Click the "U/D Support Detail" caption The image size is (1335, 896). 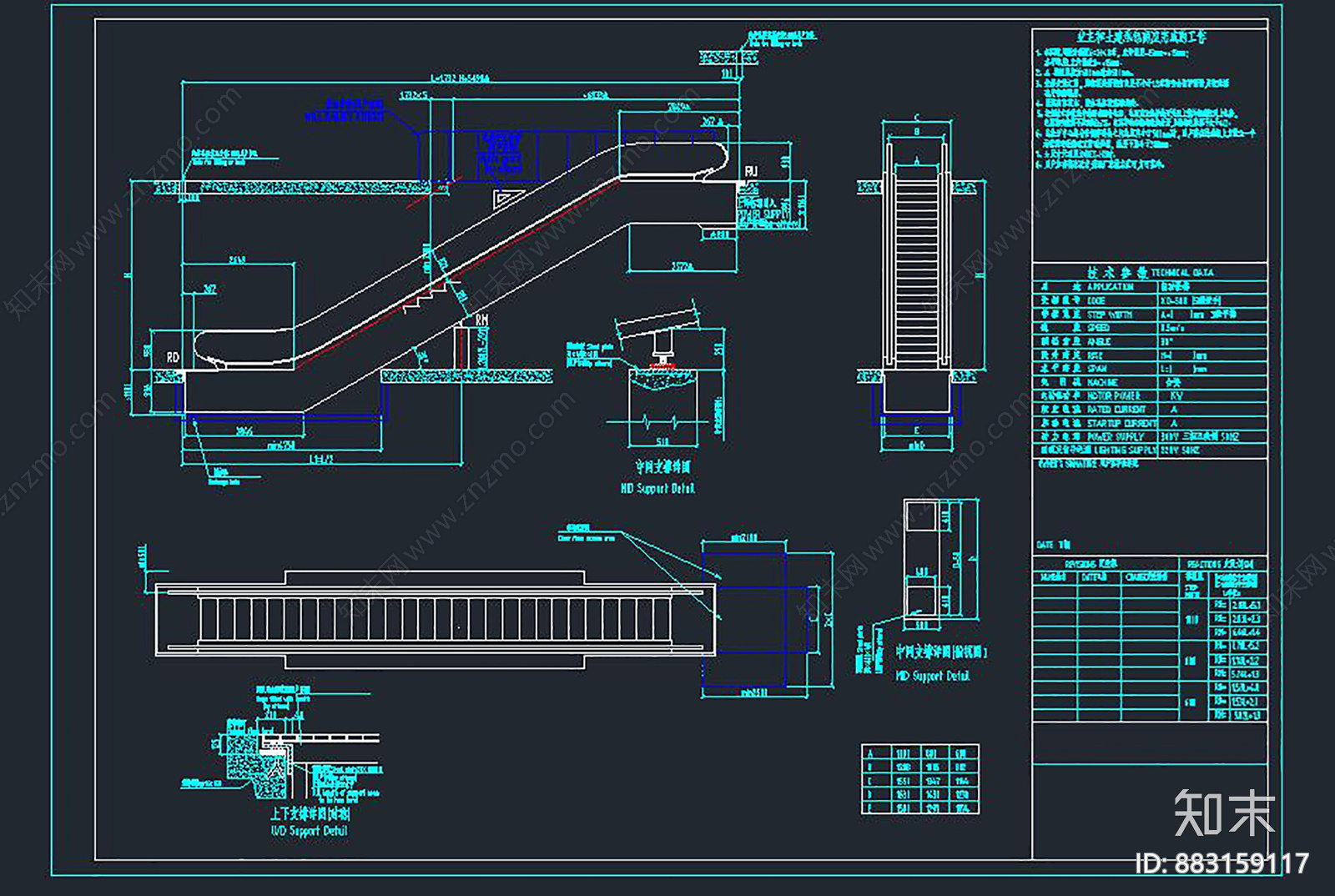tap(309, 831)
